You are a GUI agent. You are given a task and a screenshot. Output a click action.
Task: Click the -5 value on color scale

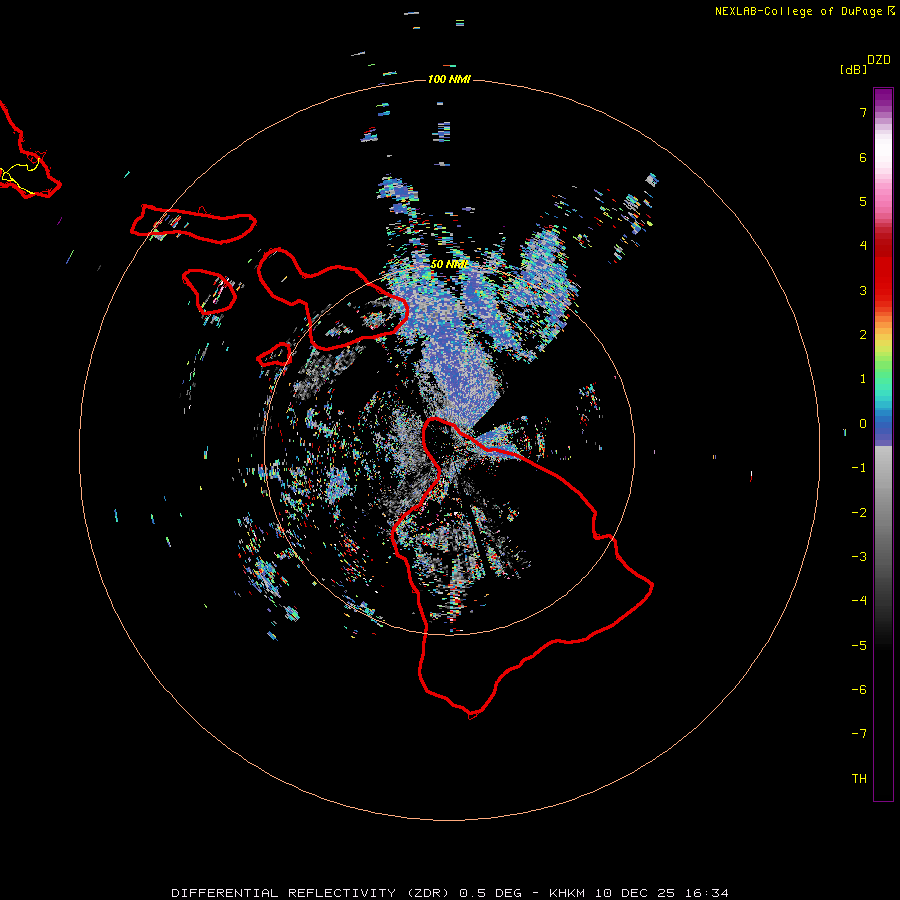pos(859,646)
